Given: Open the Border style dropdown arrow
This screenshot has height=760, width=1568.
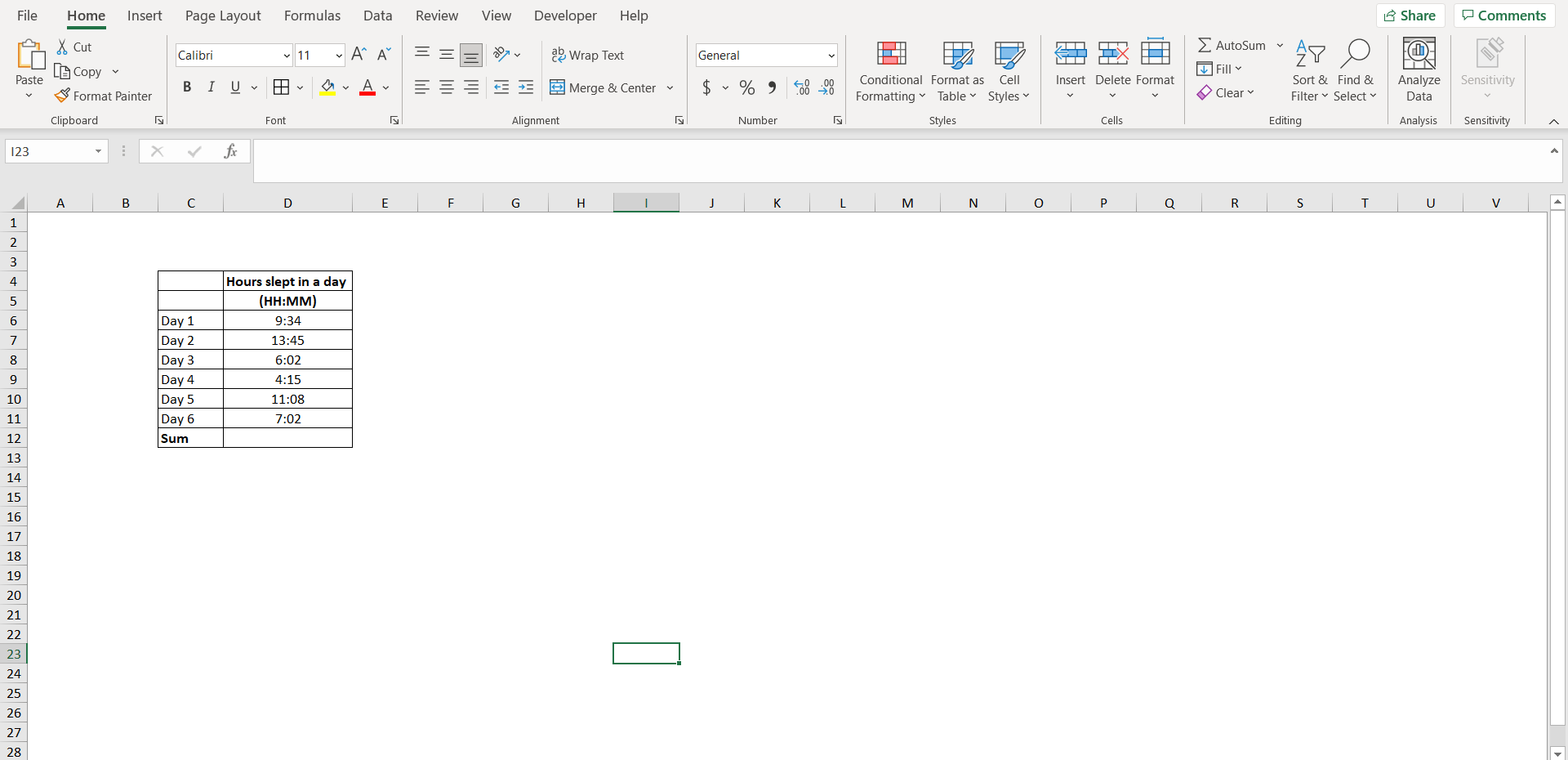Looking at the screenshot, I should [x=301, y=87].
